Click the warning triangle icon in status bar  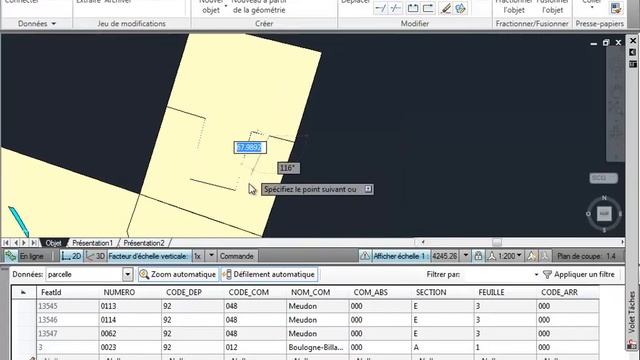(x=365, y=256)
